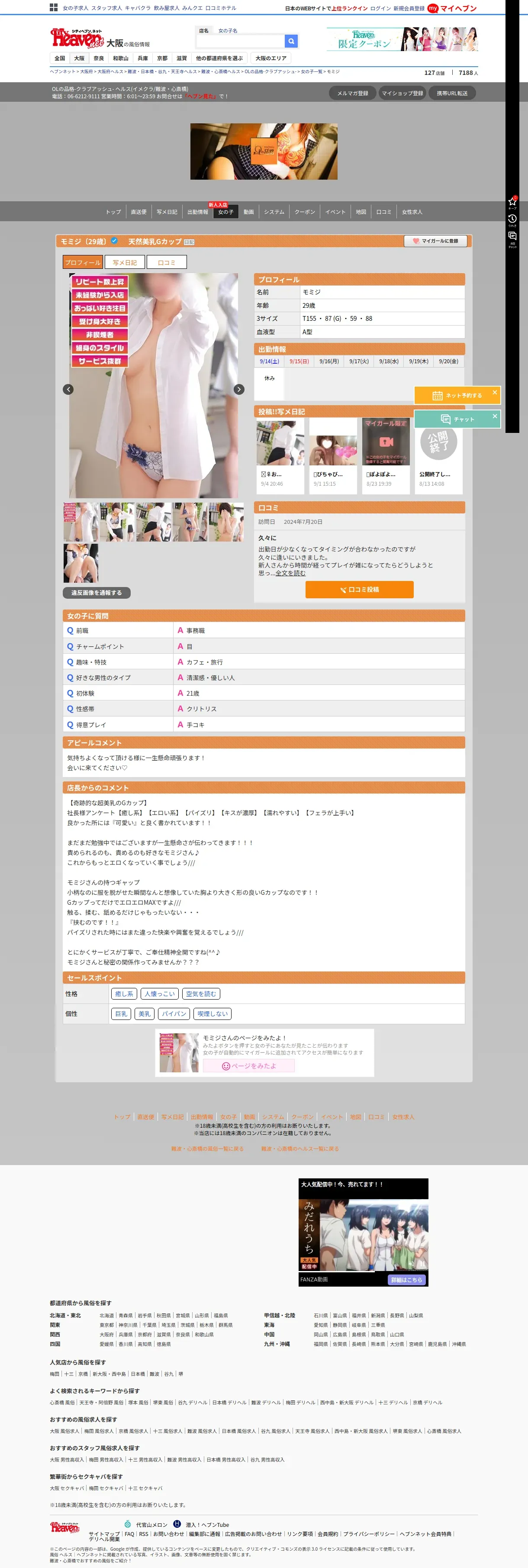The height and width of the screenshot is (1568, 528).
Task: Open 女の子 in shop navigation
Action: click(x=225, y=212)
